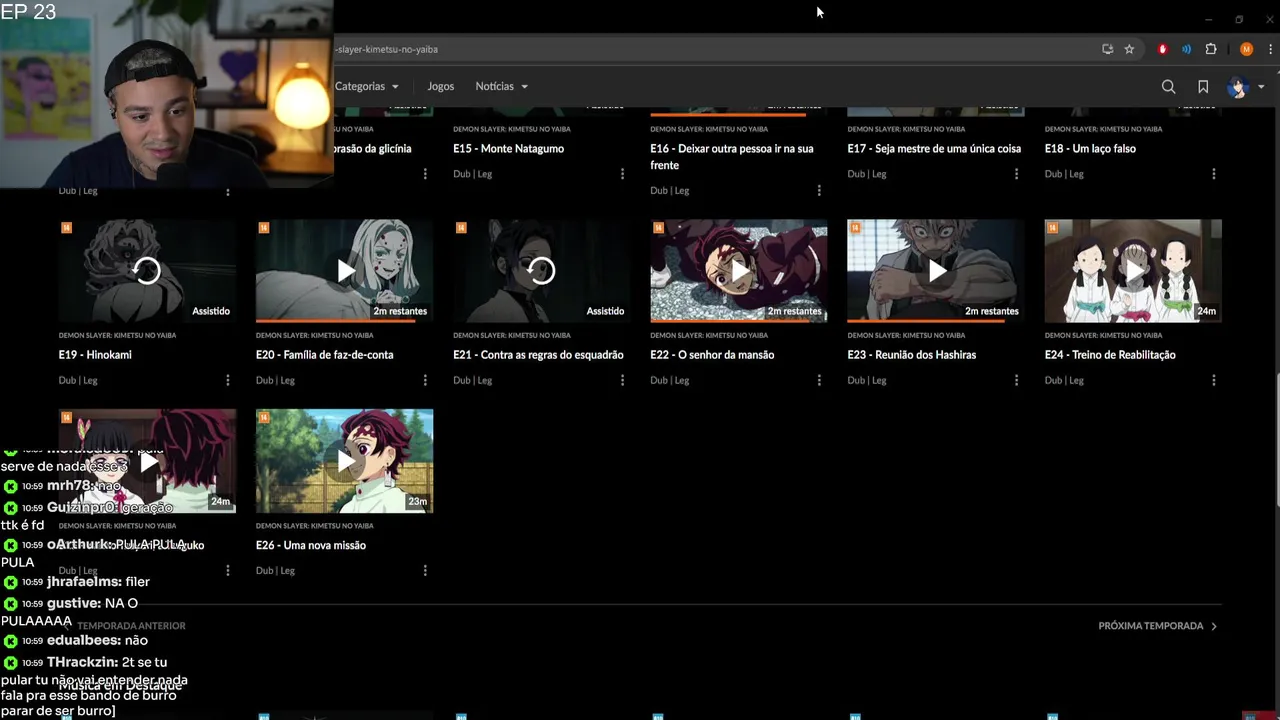Screen dimensions: 1280x720
Task: Open more options for E24 - Treino de Reabilitação
Action: click(x=1213, y=380)
